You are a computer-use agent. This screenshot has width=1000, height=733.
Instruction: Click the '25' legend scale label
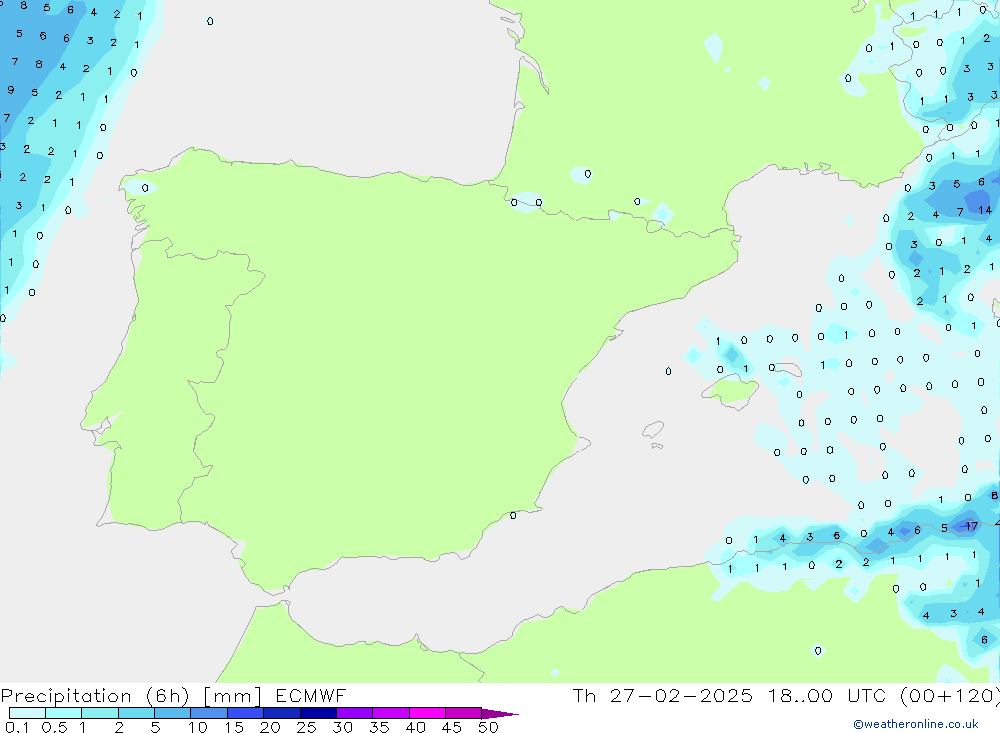(x=306, y=727)
